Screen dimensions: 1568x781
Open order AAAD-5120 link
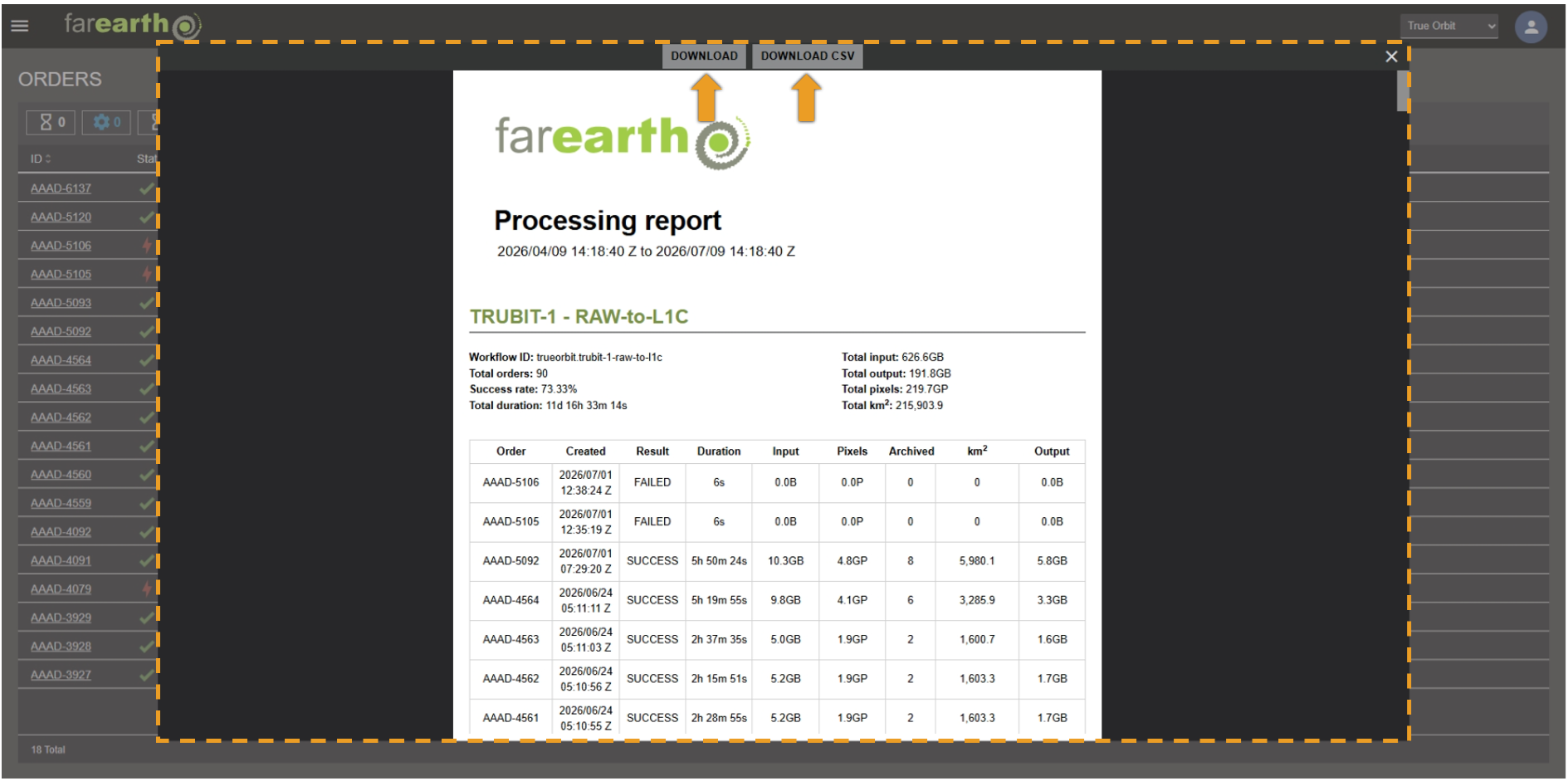[x=61, y=217]
